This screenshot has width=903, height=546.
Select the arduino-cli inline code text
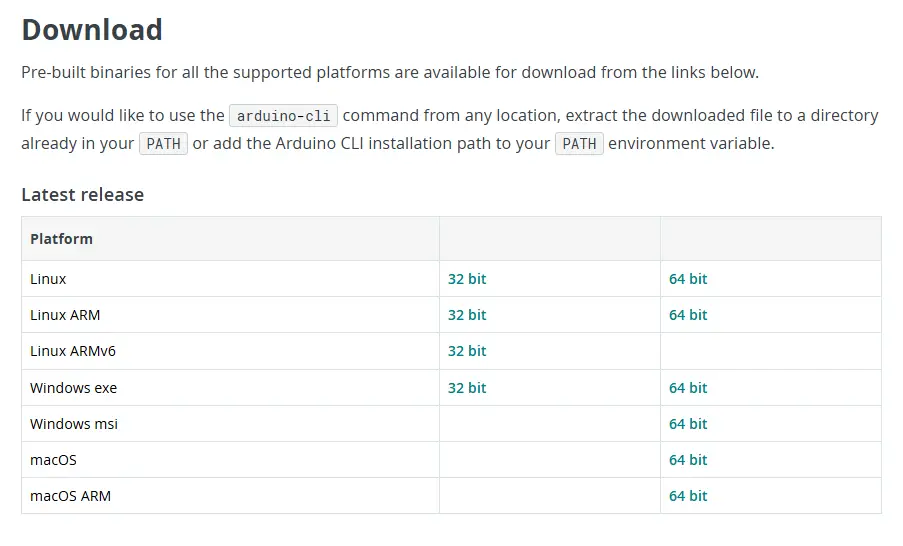(x=283, y=116)
